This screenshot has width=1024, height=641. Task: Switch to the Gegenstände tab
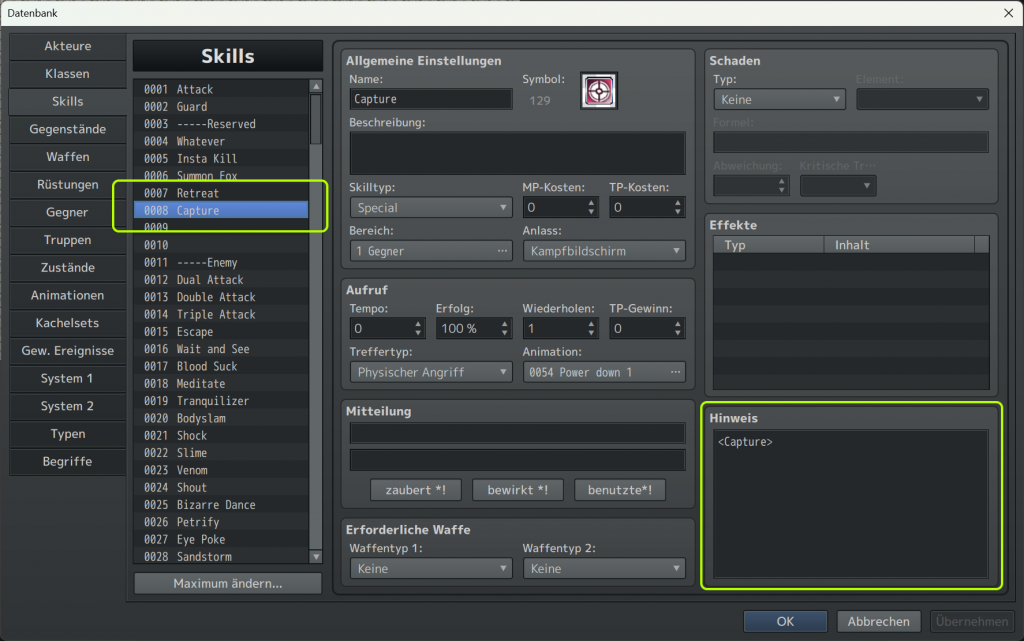tap(68, 130)
